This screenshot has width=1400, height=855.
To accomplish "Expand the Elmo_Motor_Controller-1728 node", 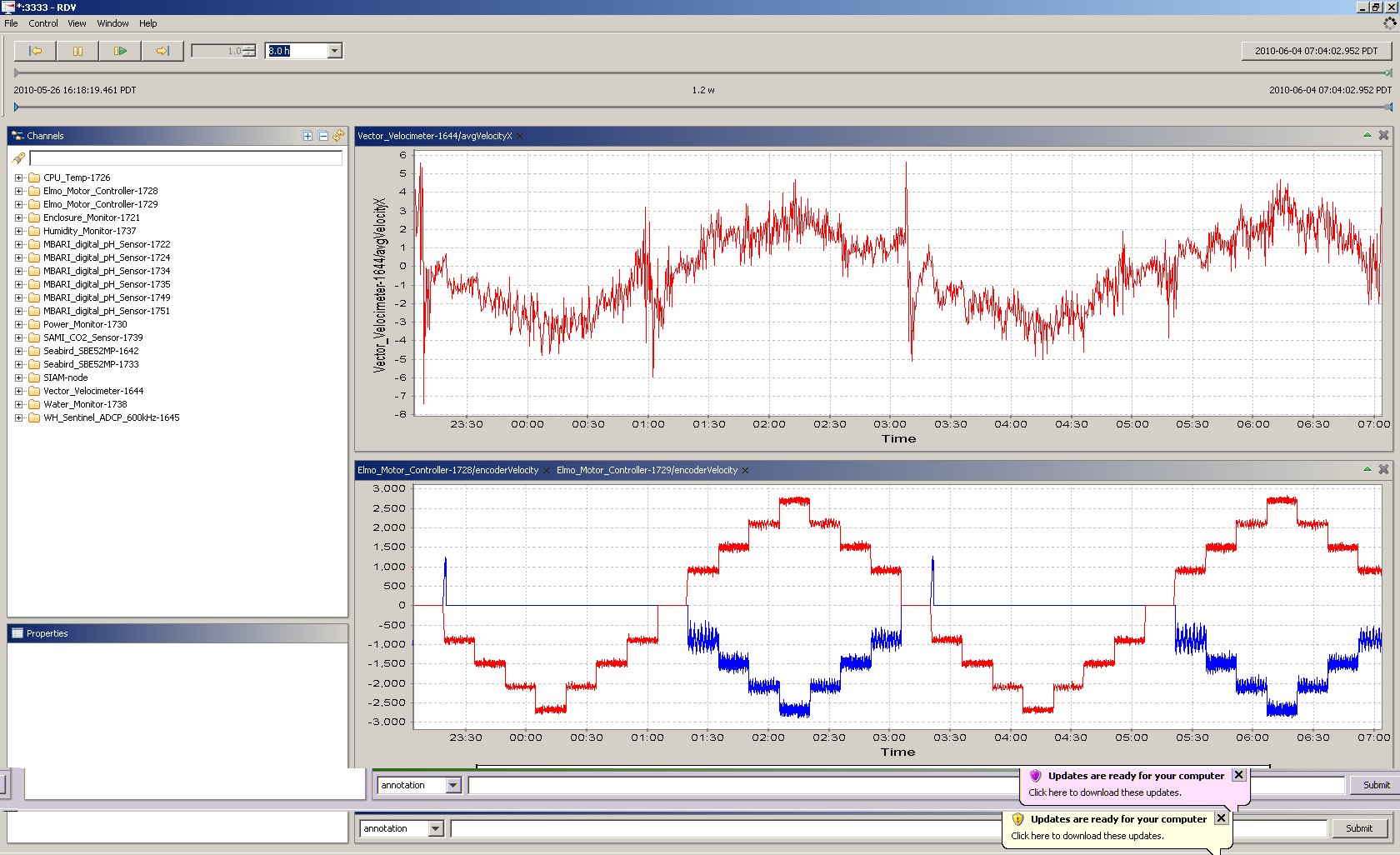I will click(18, 191).
